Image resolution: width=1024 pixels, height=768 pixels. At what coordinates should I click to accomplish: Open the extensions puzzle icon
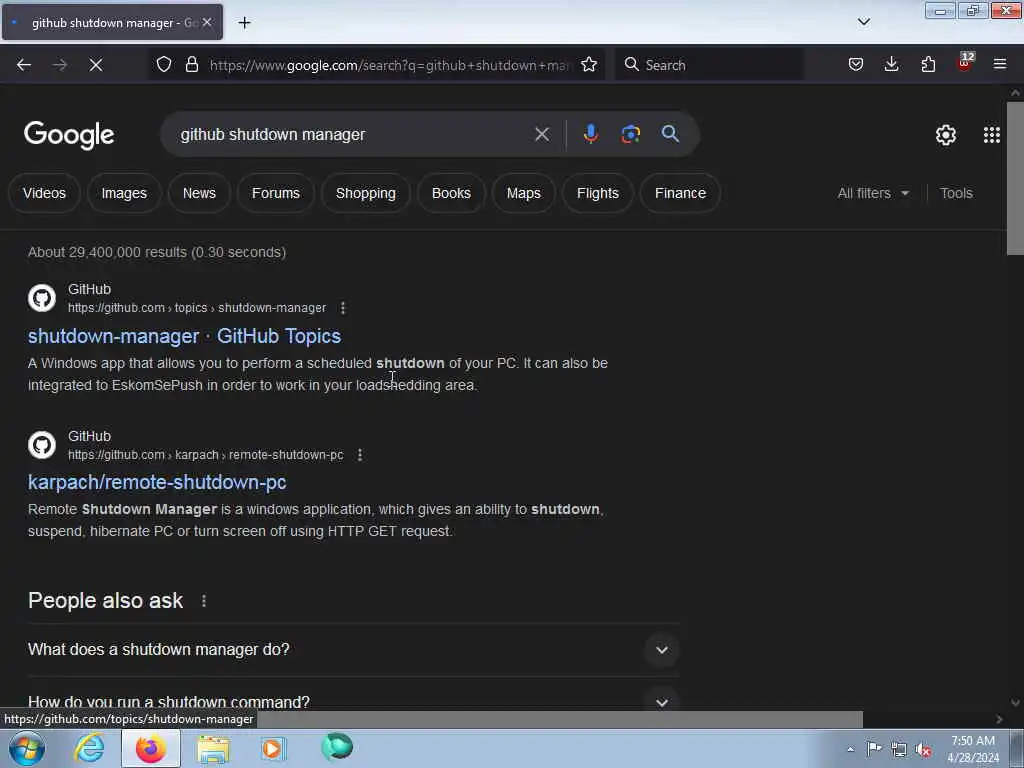[x=928, y=64]
